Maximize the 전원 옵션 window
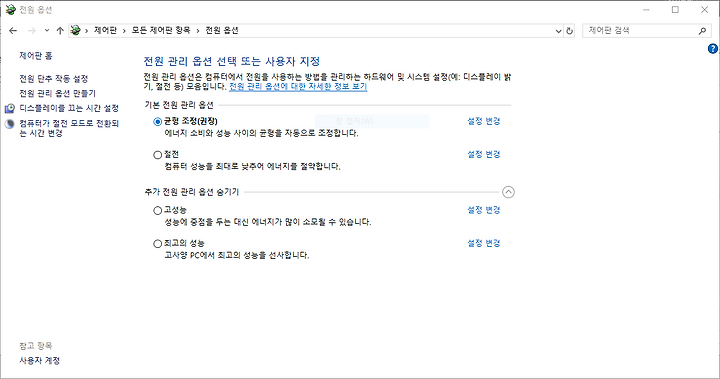This screenshot has height=379, width=720. click(x=675, y=10)
